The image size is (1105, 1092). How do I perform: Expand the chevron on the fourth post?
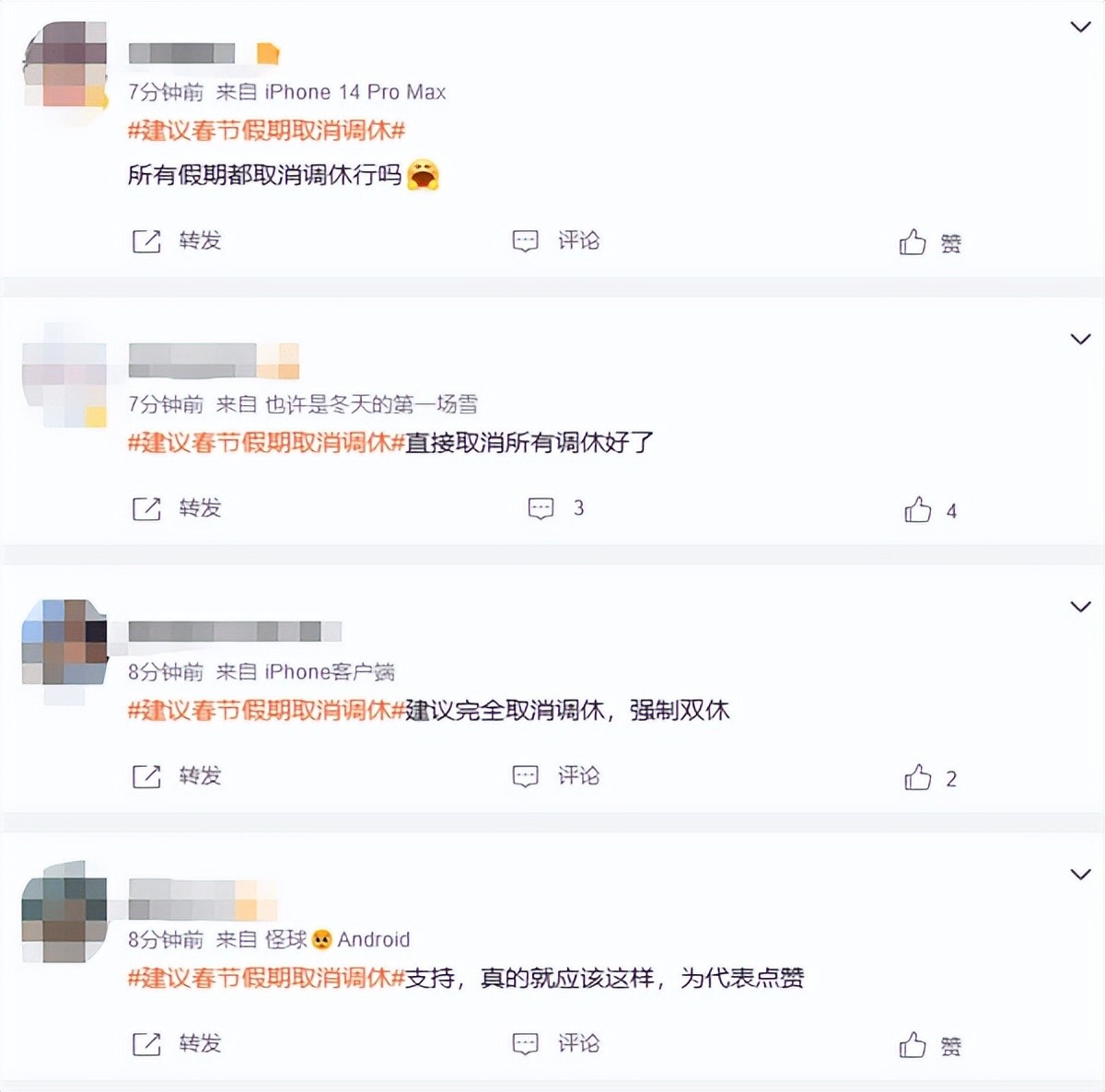click(1080, 874)
